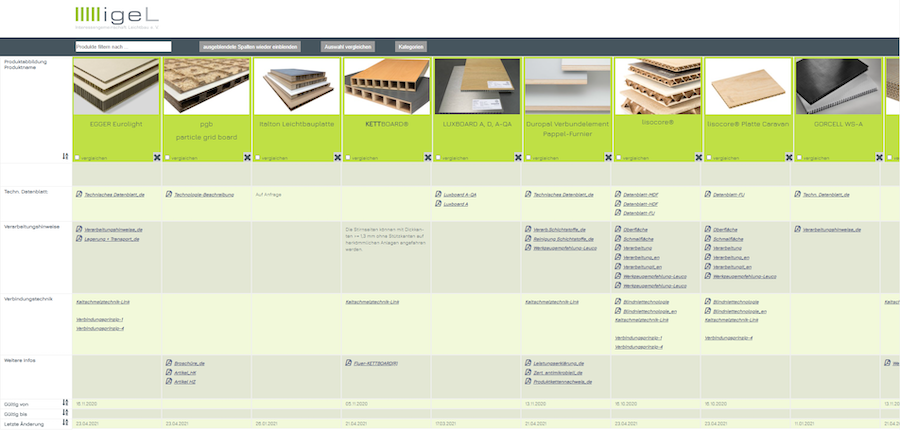
Task: Open the lisocore product image
Action: coord(658,86)
